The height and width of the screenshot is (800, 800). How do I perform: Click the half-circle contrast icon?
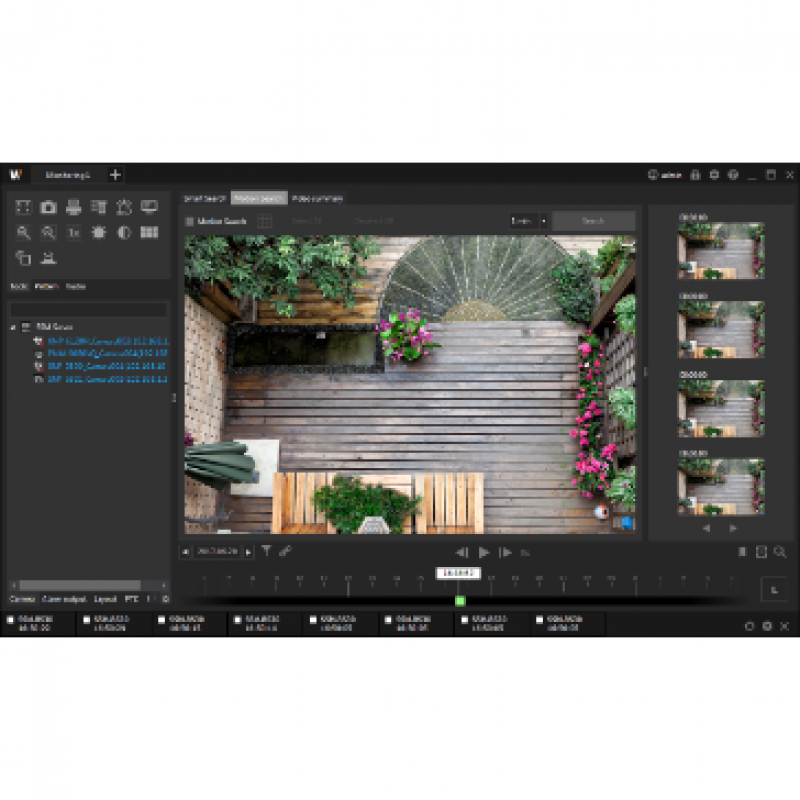point(124,233)
